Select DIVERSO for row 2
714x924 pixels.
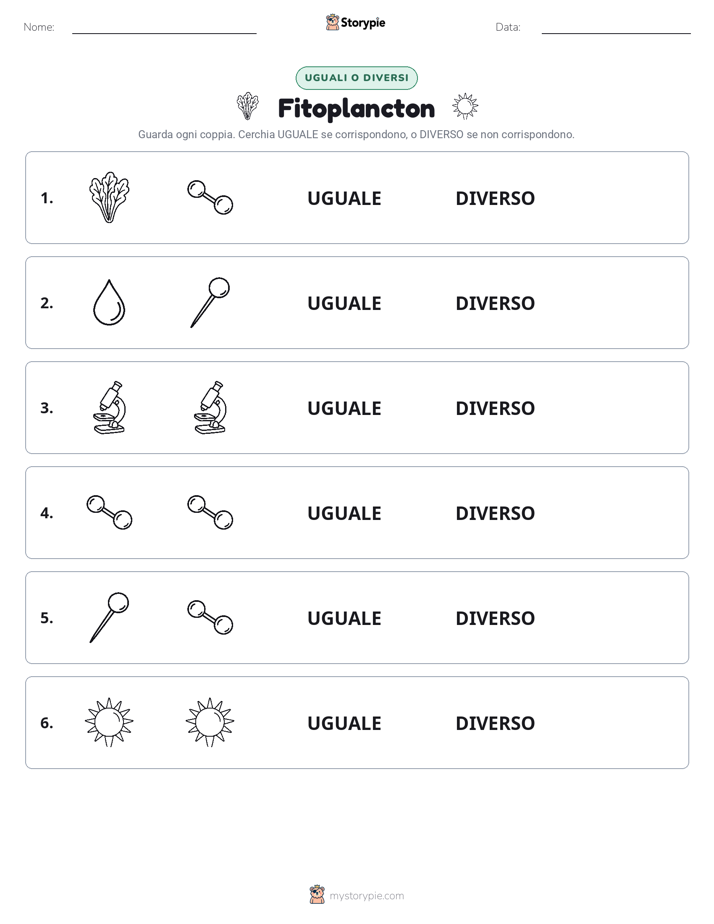point(495,303)
